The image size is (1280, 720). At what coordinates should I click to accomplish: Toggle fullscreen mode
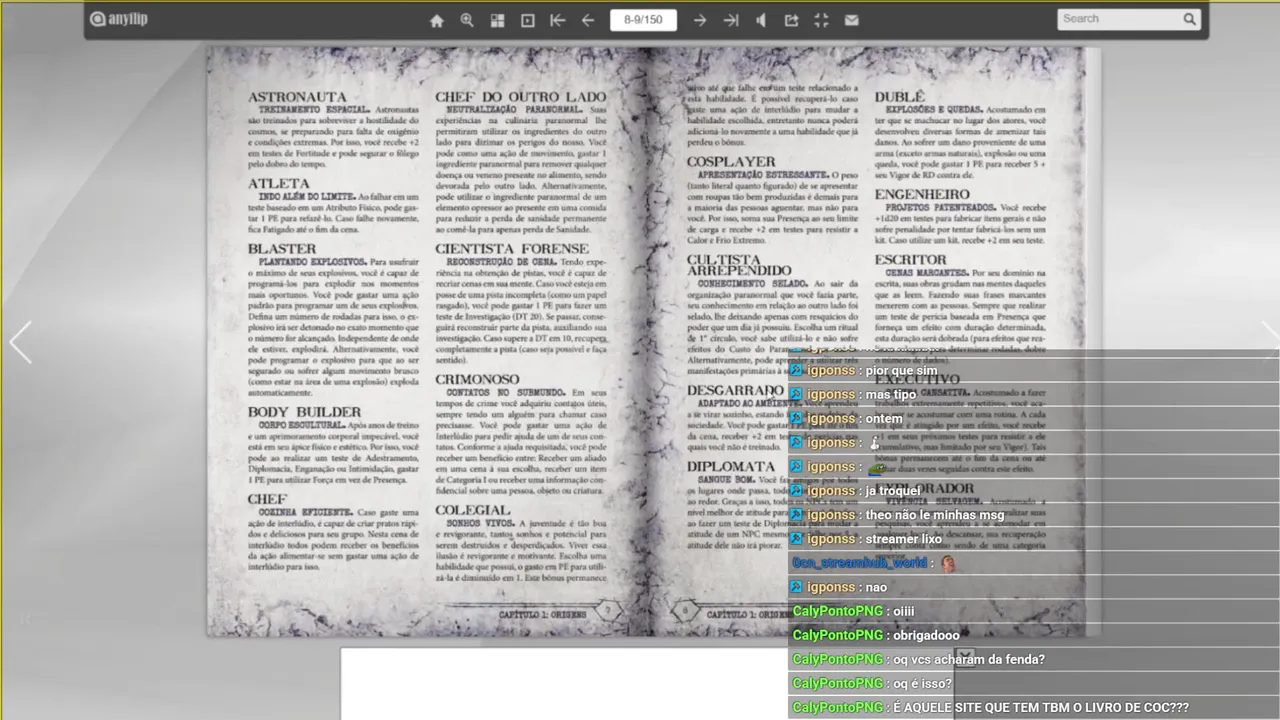coord(821,20)
